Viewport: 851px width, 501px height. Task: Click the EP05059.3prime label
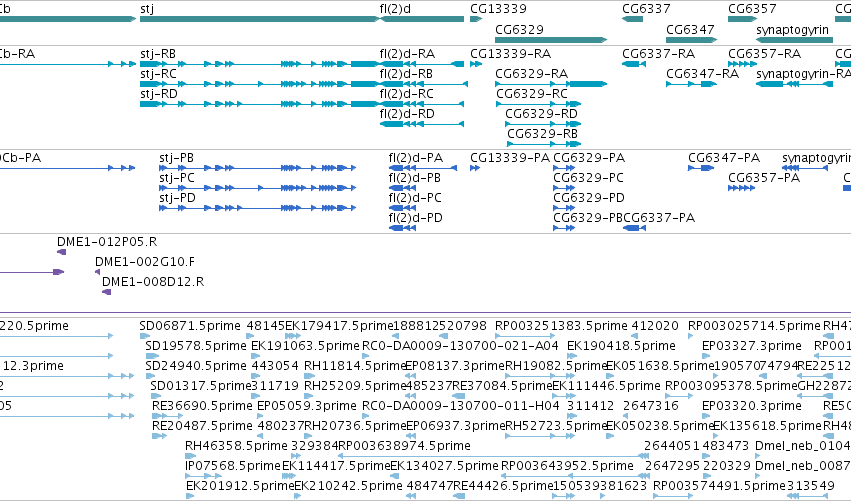(x=307, y=406)
